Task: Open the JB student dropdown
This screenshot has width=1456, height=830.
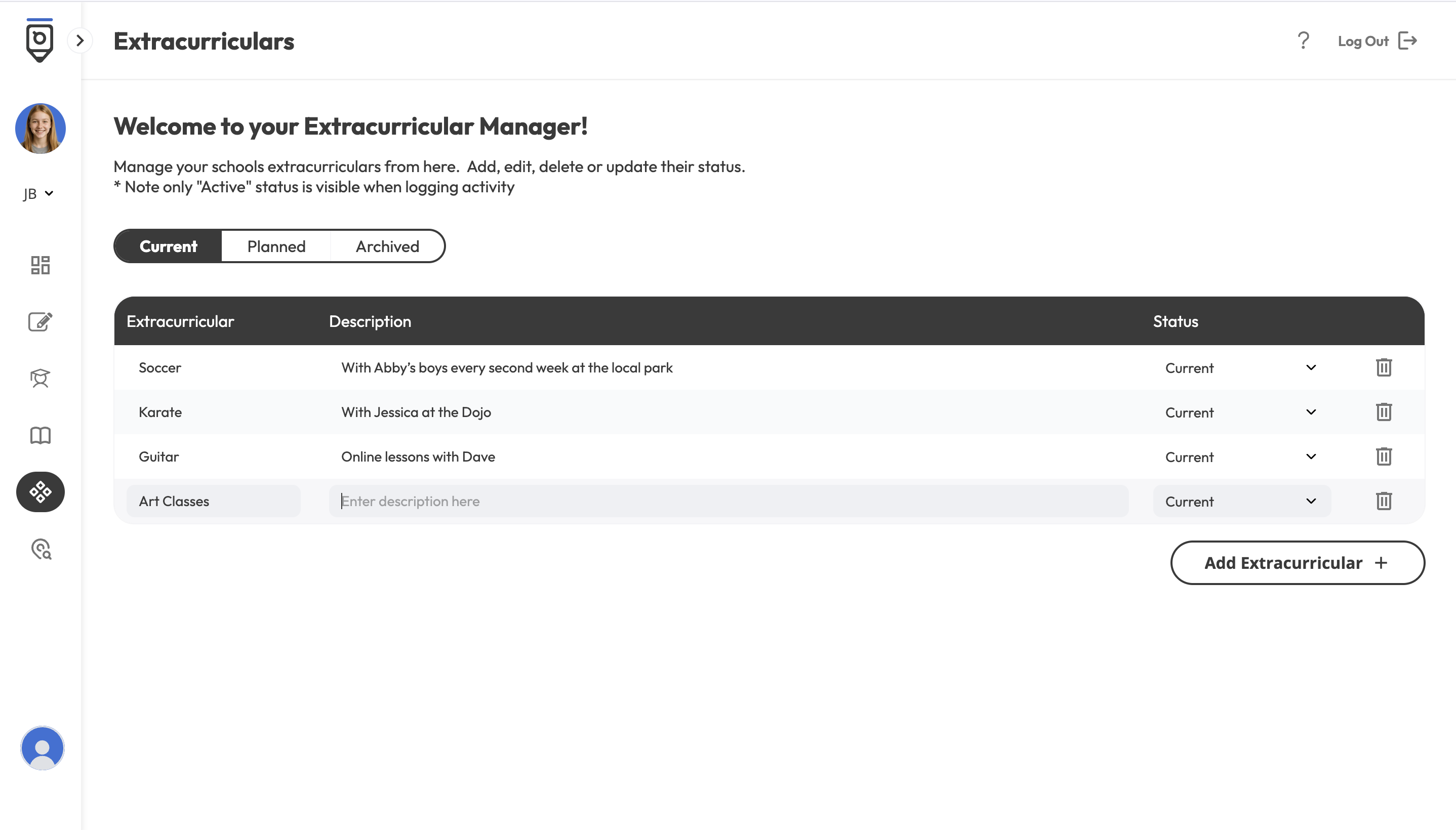Action: 39,194
